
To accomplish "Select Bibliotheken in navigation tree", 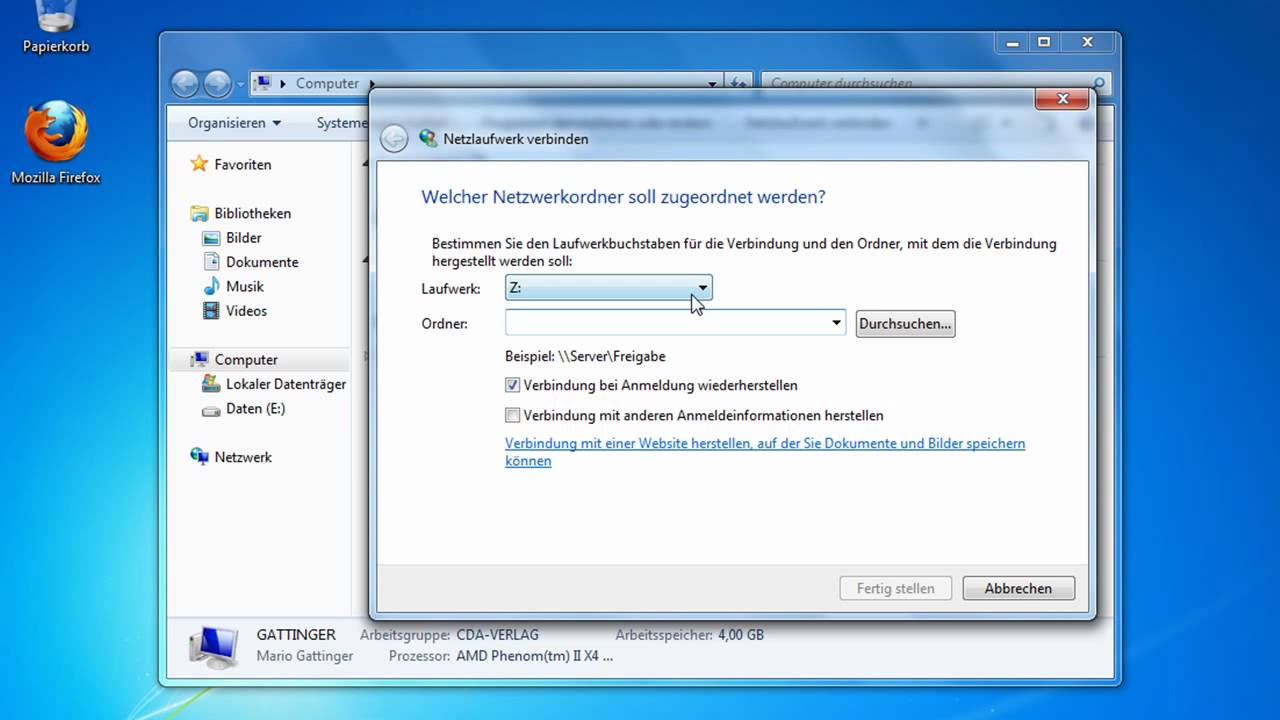I will coord(253,213).
